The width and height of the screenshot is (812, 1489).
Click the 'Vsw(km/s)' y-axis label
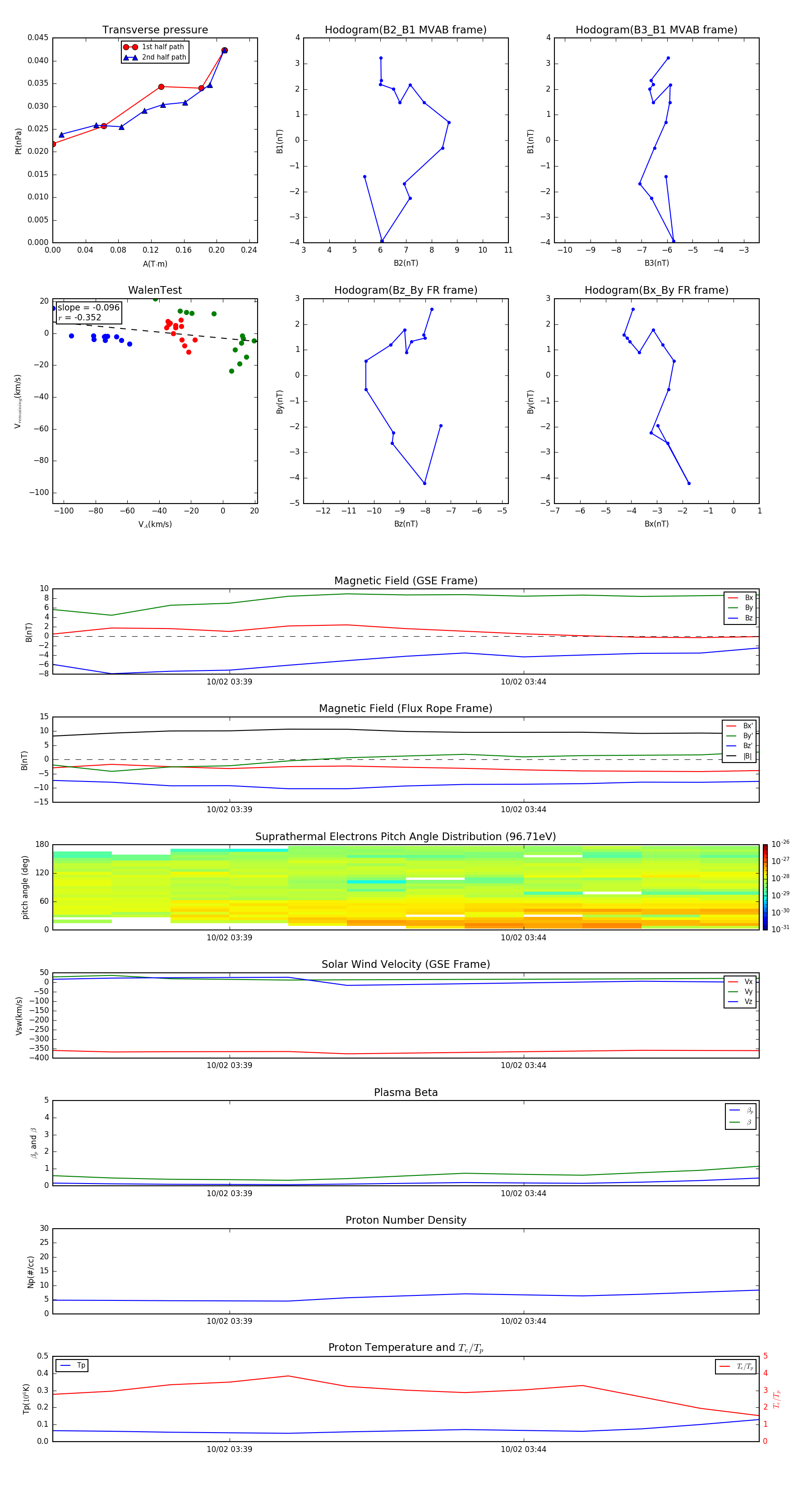point(19,1016)
